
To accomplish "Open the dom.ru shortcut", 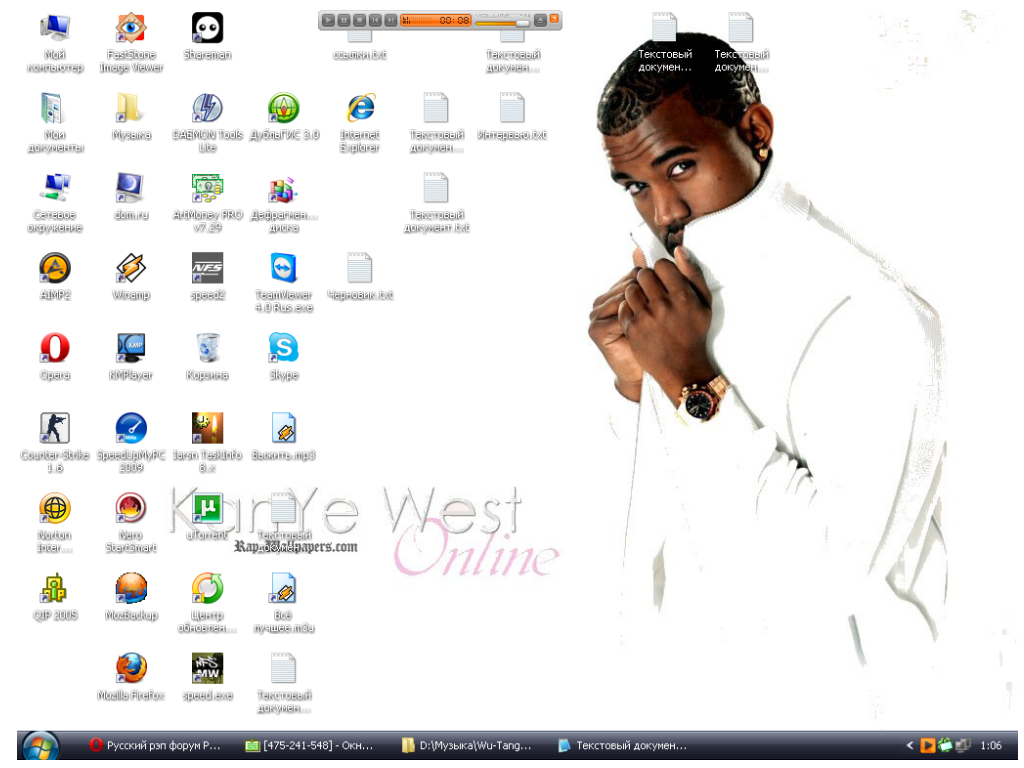I will pos(131,197).
